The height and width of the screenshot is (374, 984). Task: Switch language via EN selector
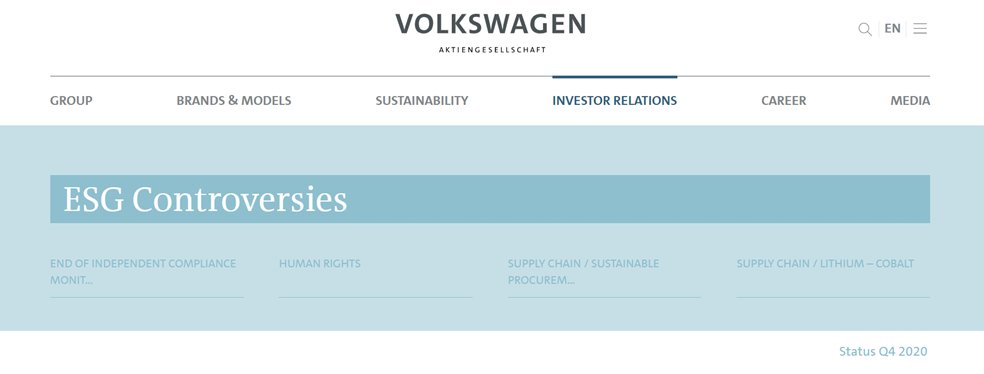coord(892,28)
